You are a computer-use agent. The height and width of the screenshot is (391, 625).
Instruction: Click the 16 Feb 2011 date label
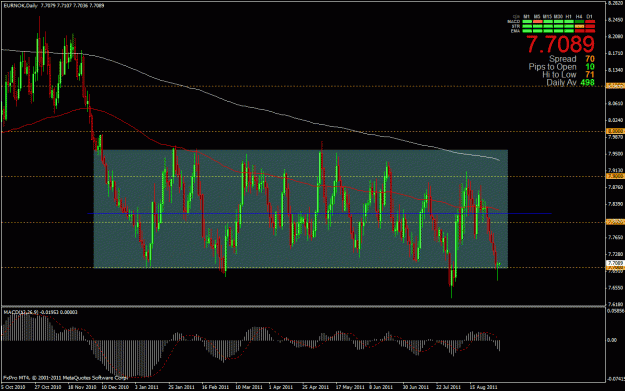215,387
